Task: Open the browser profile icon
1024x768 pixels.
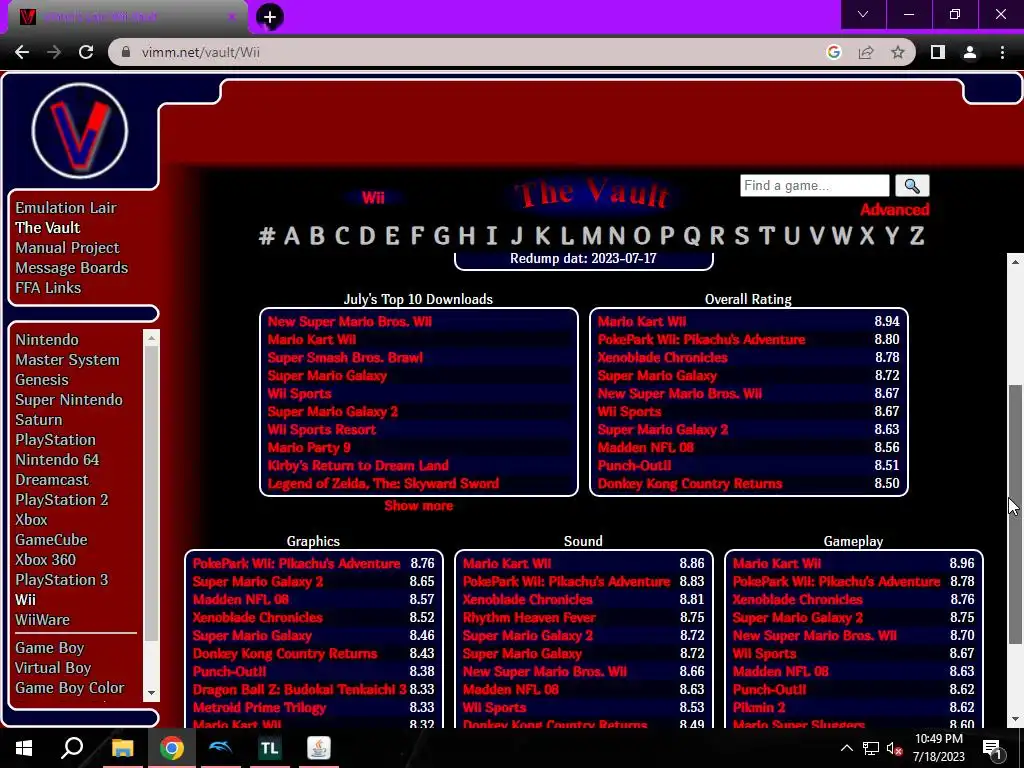Action: point(970,52)
